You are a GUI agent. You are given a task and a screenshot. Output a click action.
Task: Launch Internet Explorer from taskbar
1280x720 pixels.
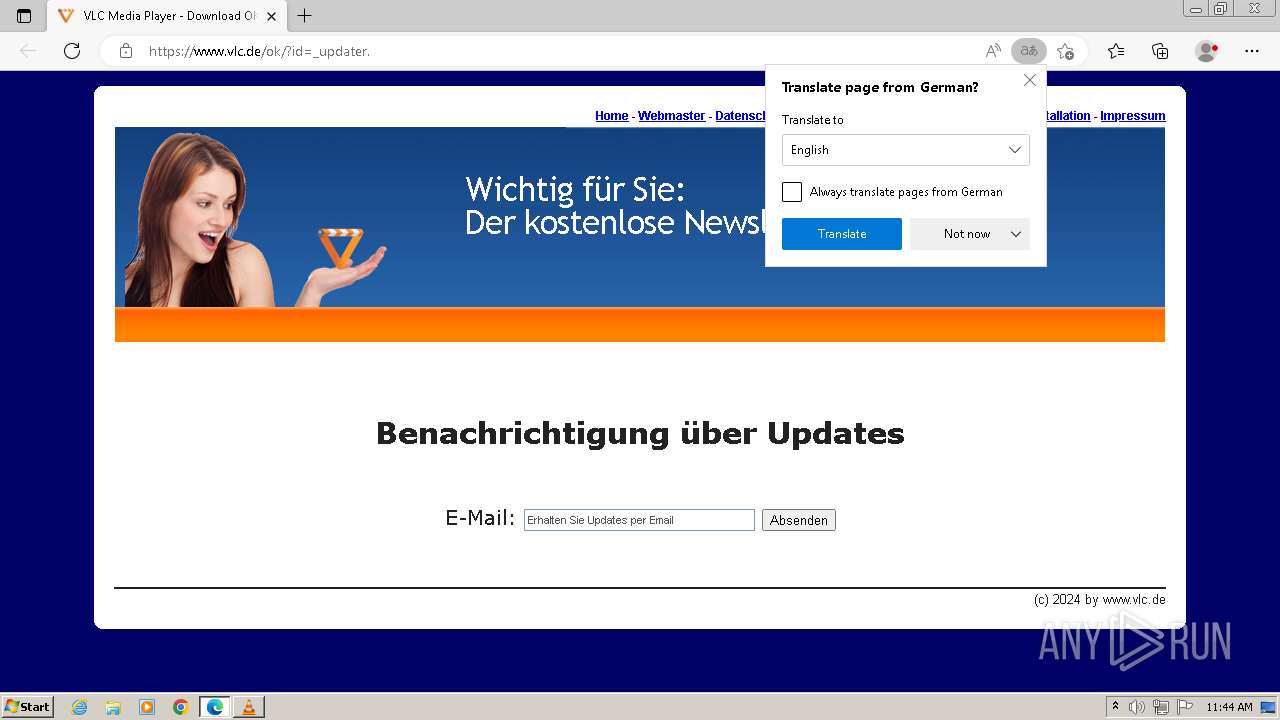pos(80,707)
